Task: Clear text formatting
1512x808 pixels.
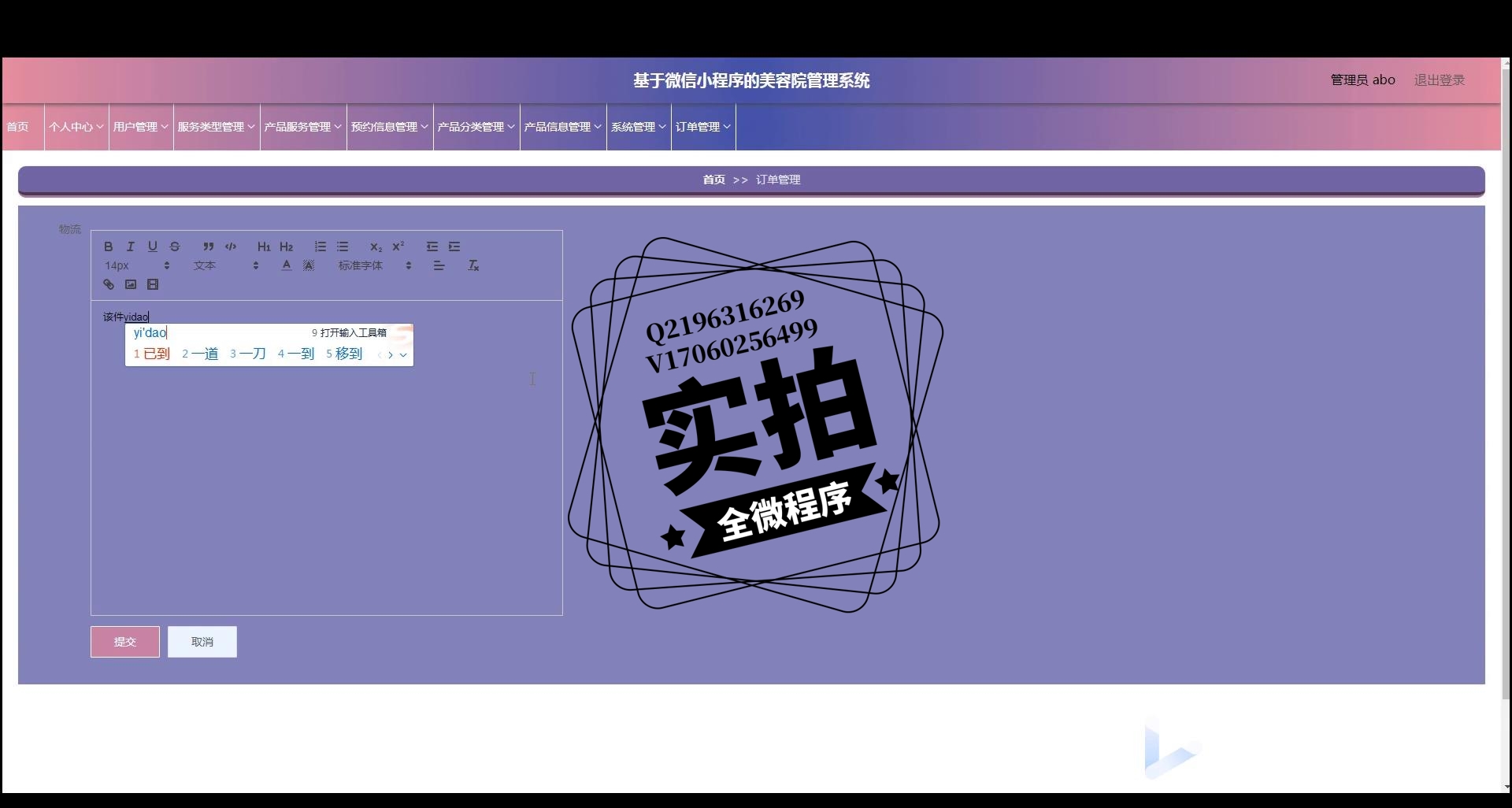Action: coord(473,265)
